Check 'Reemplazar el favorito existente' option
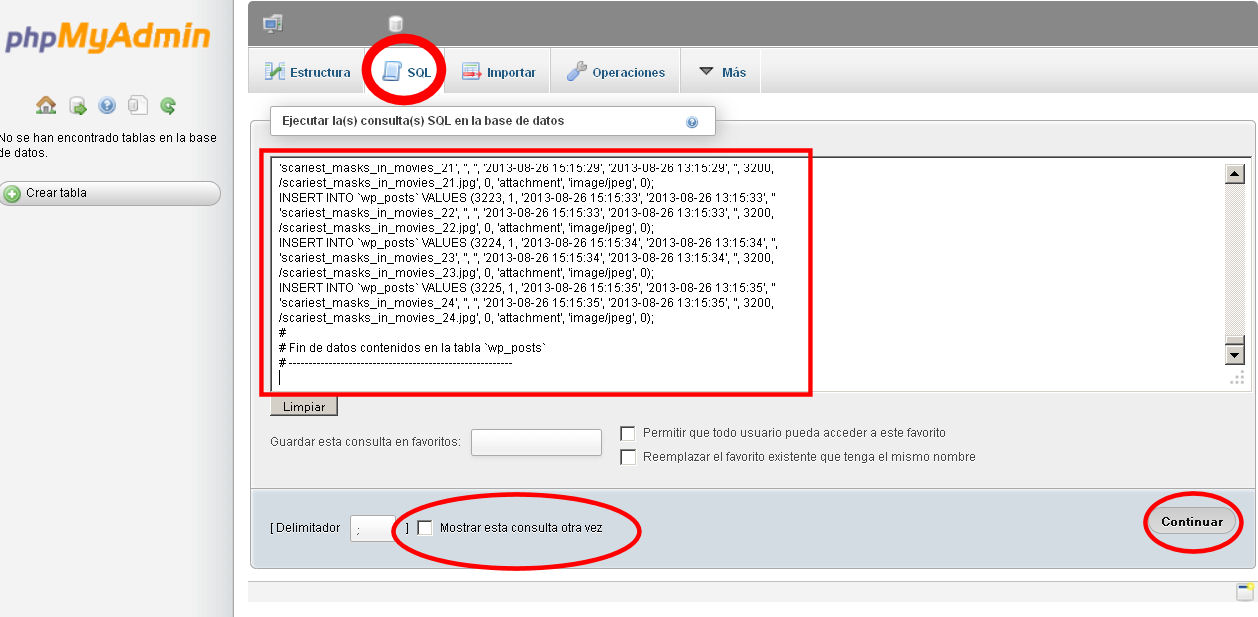 [628, 457]
